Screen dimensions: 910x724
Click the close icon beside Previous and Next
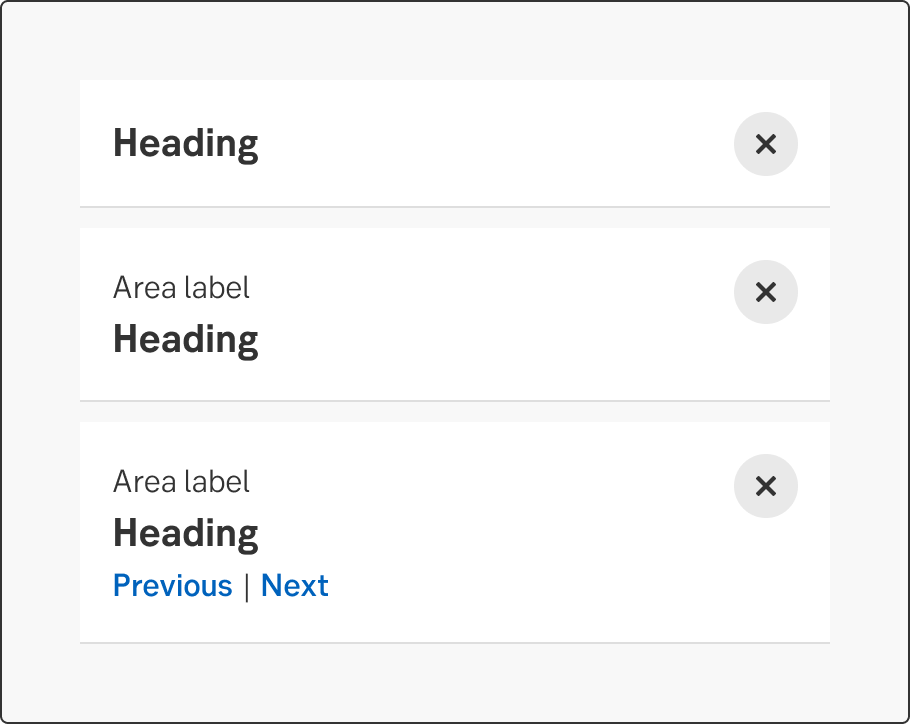[766, 486]
